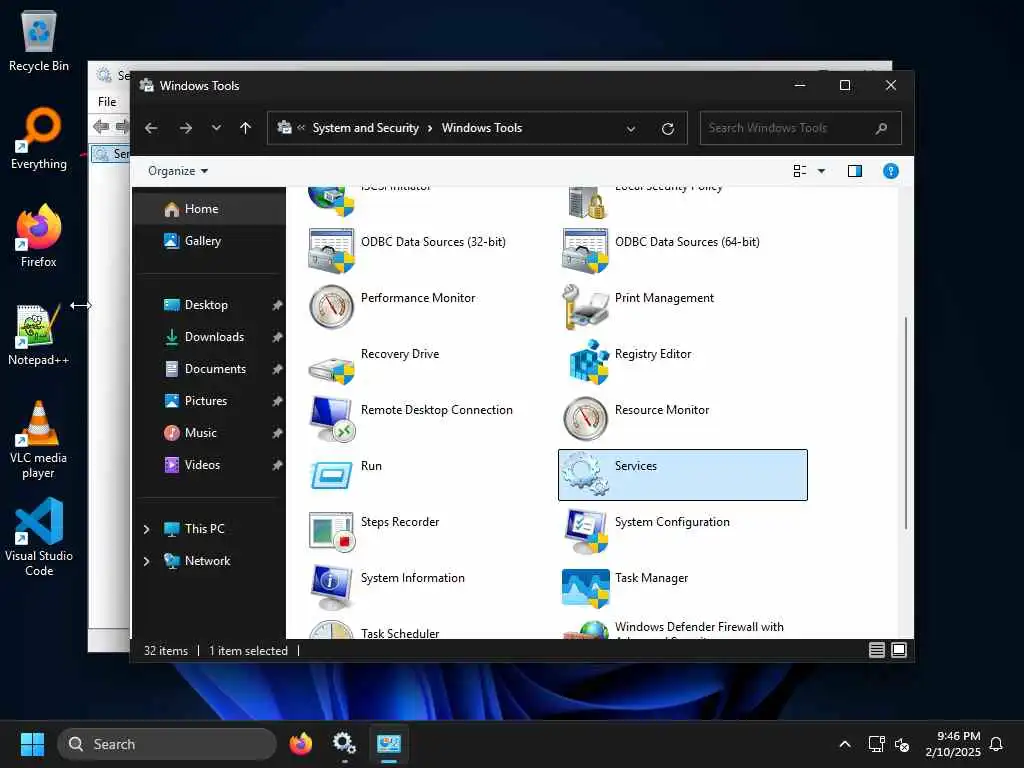Click the address bar breadcrumb overflow chevron

click(x=301, y=128)
